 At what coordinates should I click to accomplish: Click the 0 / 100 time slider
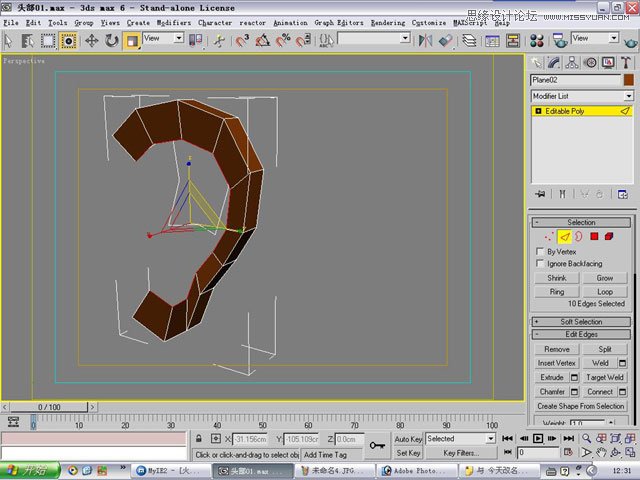49,407
